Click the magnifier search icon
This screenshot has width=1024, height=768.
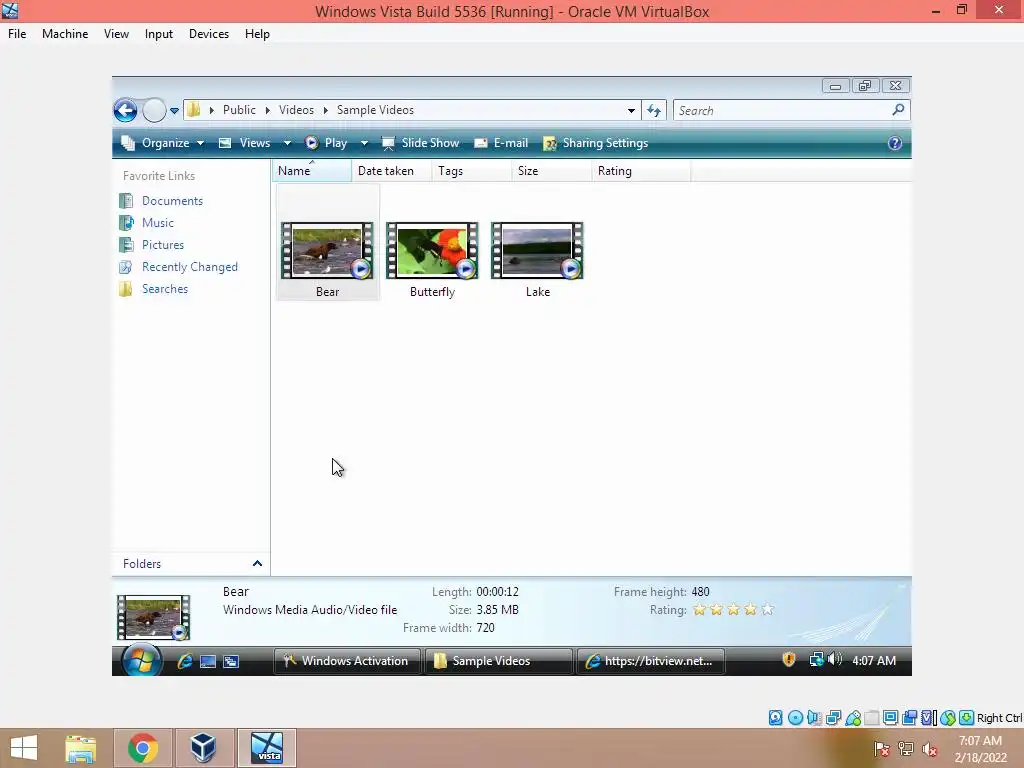(899, 110)
